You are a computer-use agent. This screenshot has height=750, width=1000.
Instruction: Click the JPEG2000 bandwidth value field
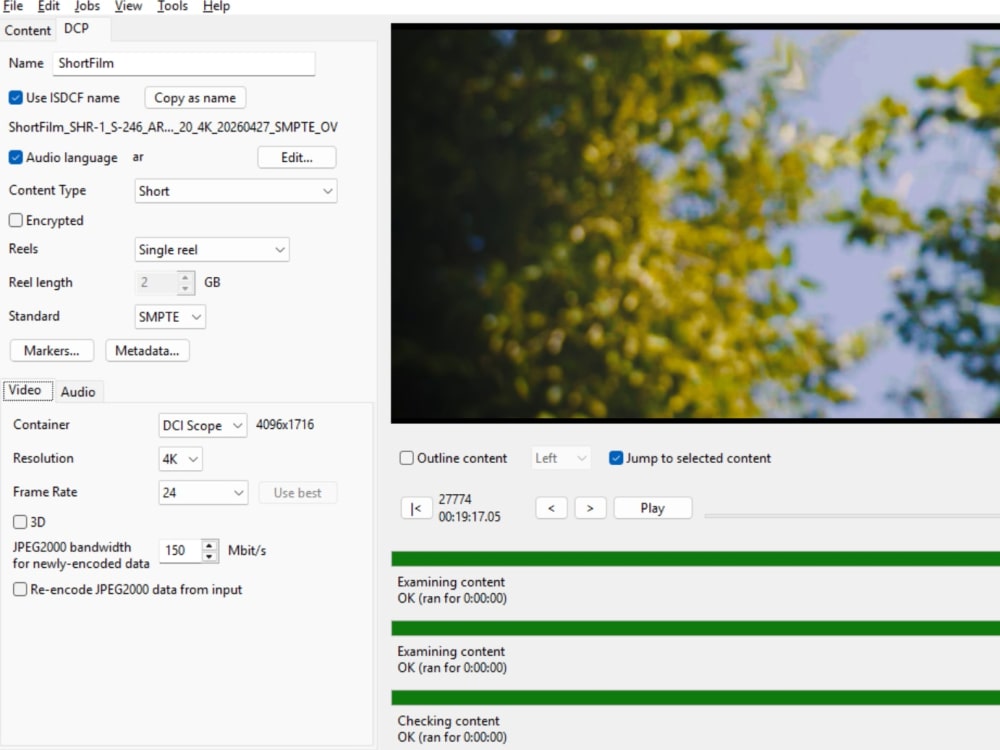coord(180,550)
